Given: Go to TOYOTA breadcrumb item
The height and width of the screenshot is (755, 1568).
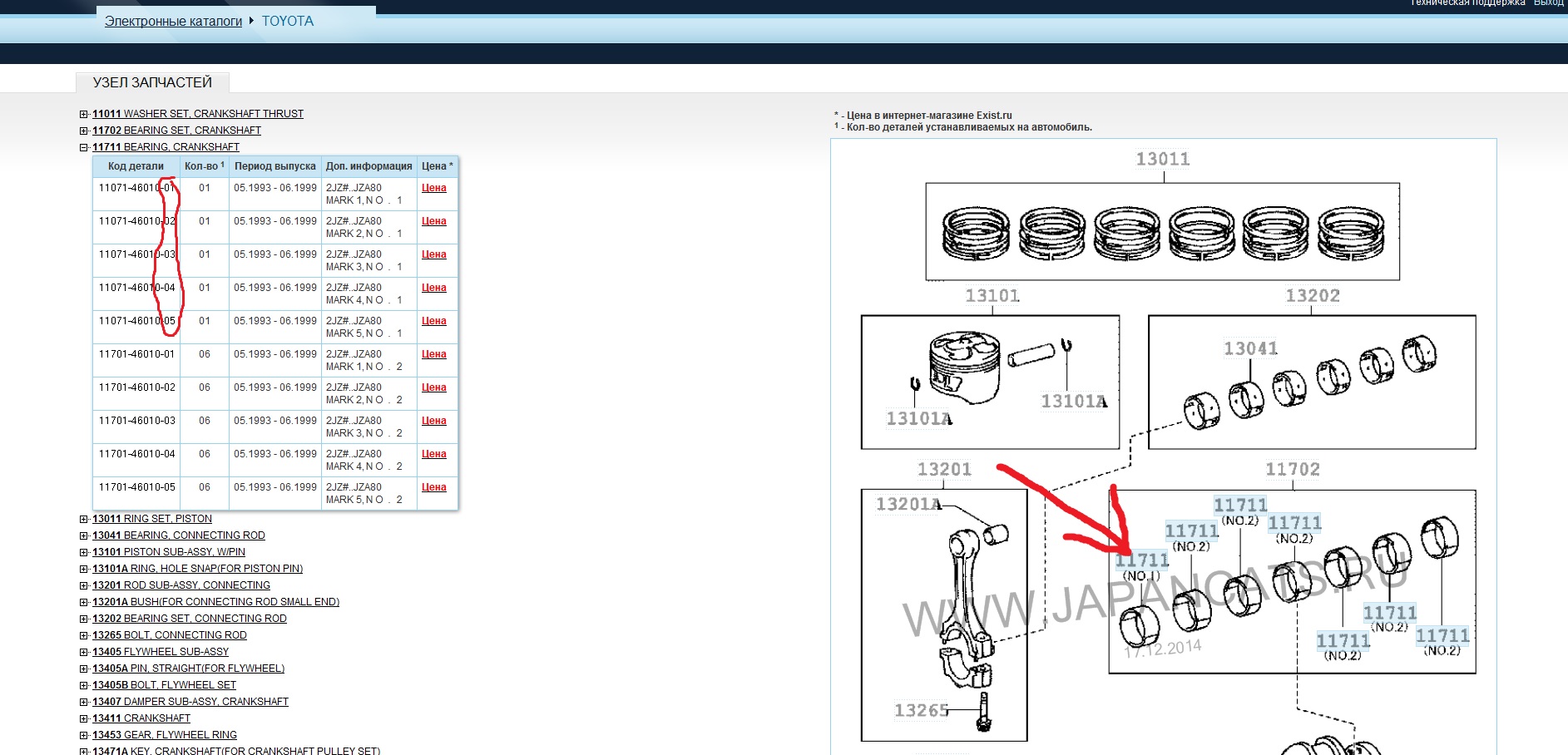Looking at the screenshot, I should tap(287, 22).
